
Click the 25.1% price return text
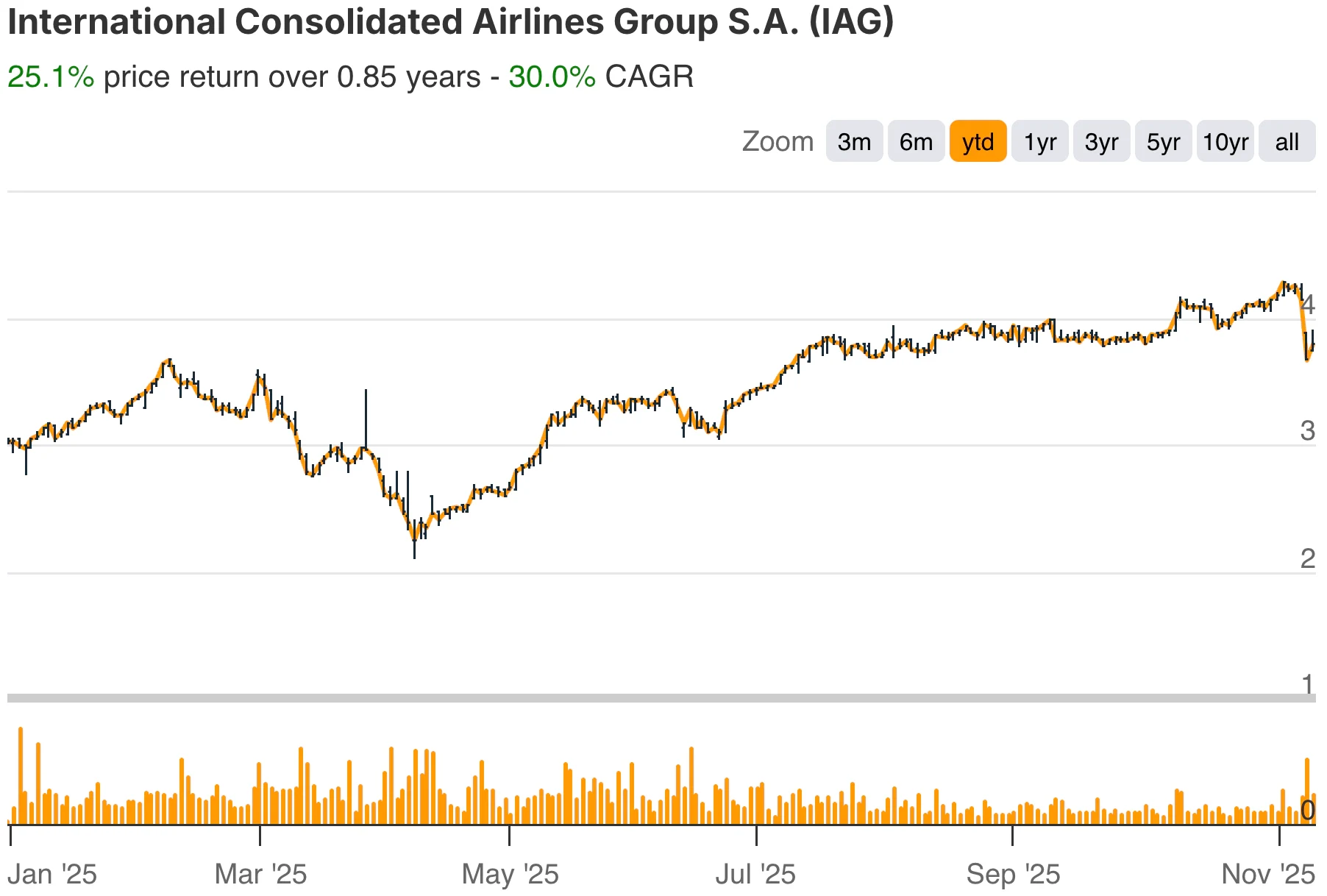49,76
